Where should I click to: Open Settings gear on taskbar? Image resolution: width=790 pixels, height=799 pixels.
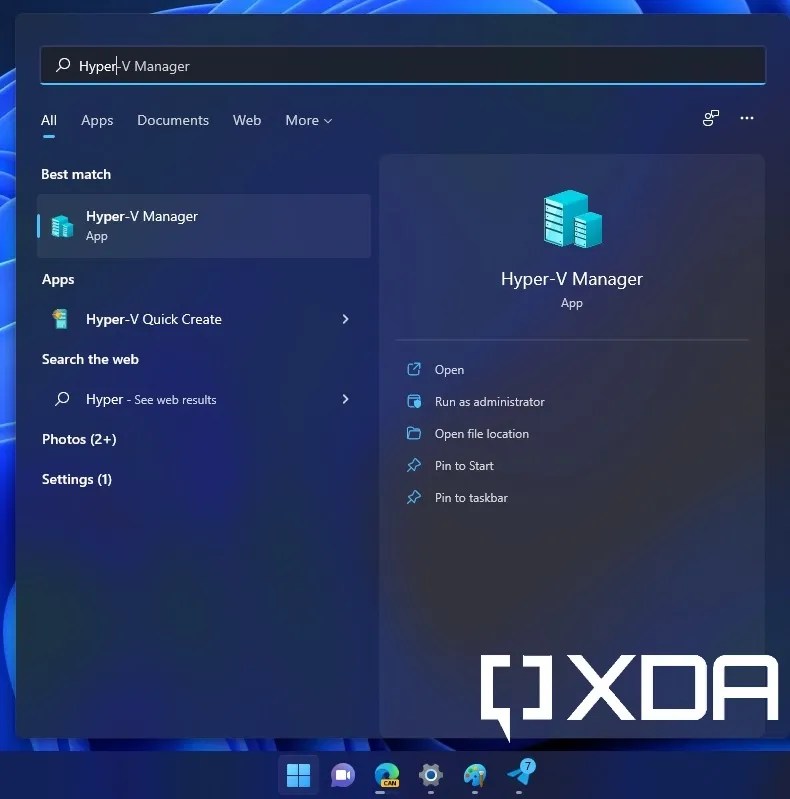[x=431, y=776]
